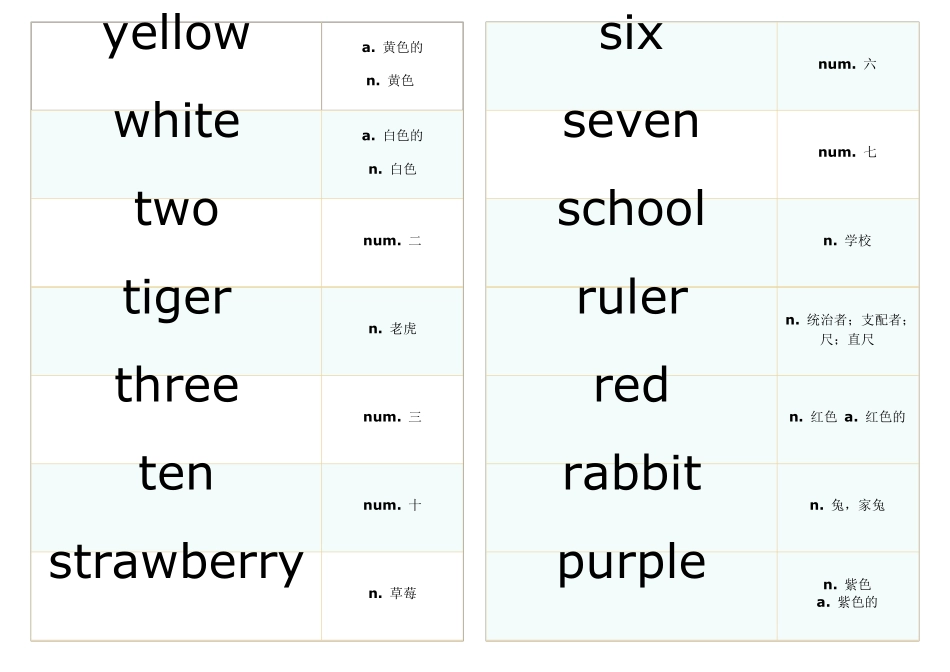Click the word "rabbit"
Screen dimensions: 950x672
point(631,474)
